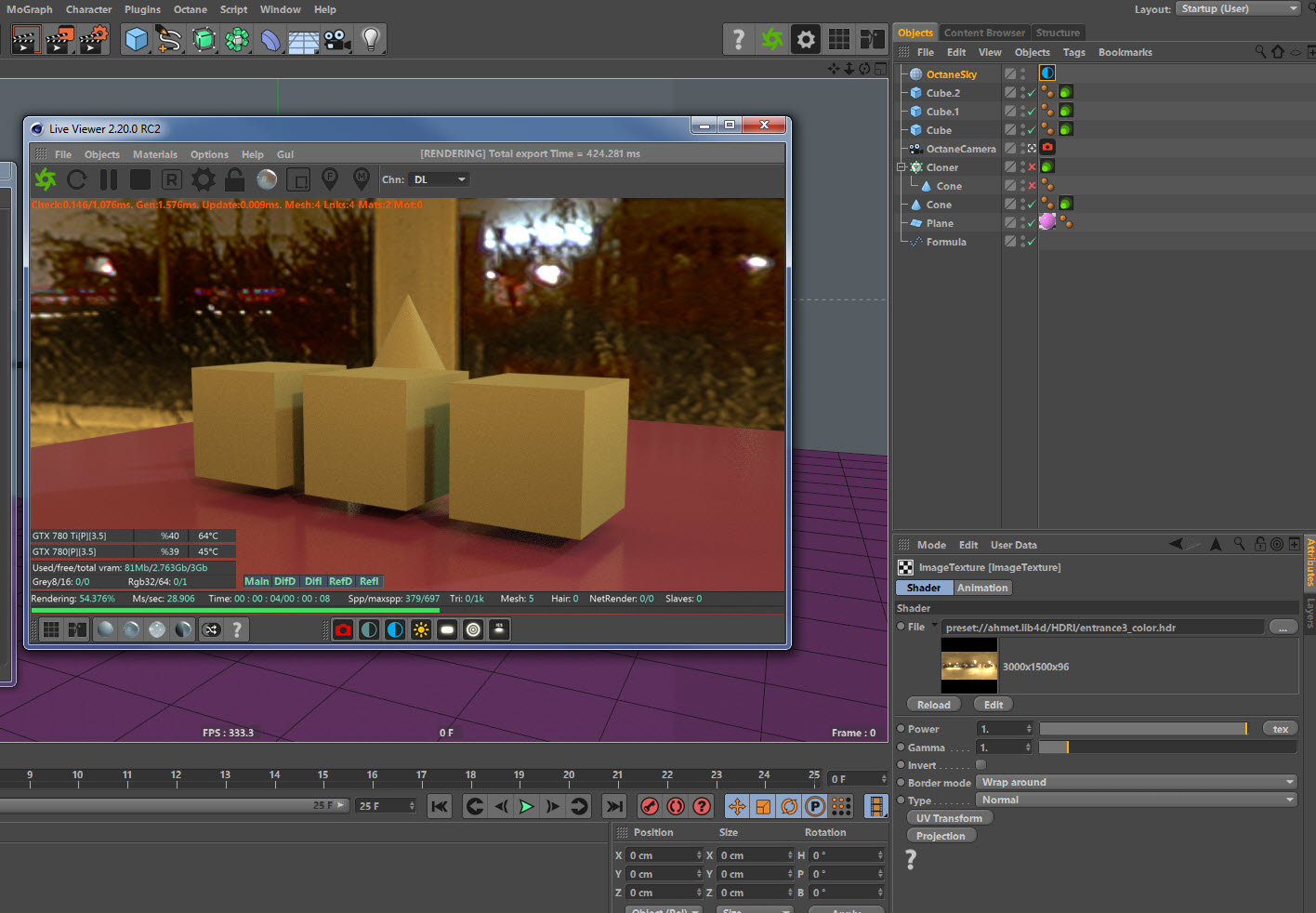Open the Materials menu in Live Viewer
Image resolution: width=1316 pixels, height=913 pixels.
pos(155,154)
